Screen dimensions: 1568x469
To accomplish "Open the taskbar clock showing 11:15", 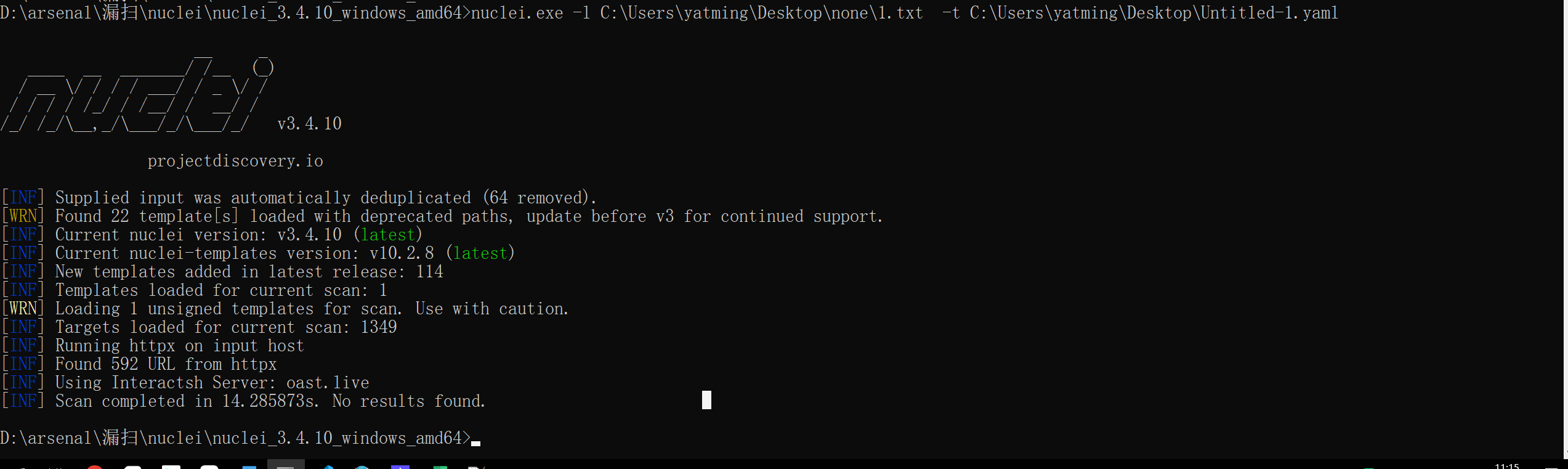I will pos(1506,466).
